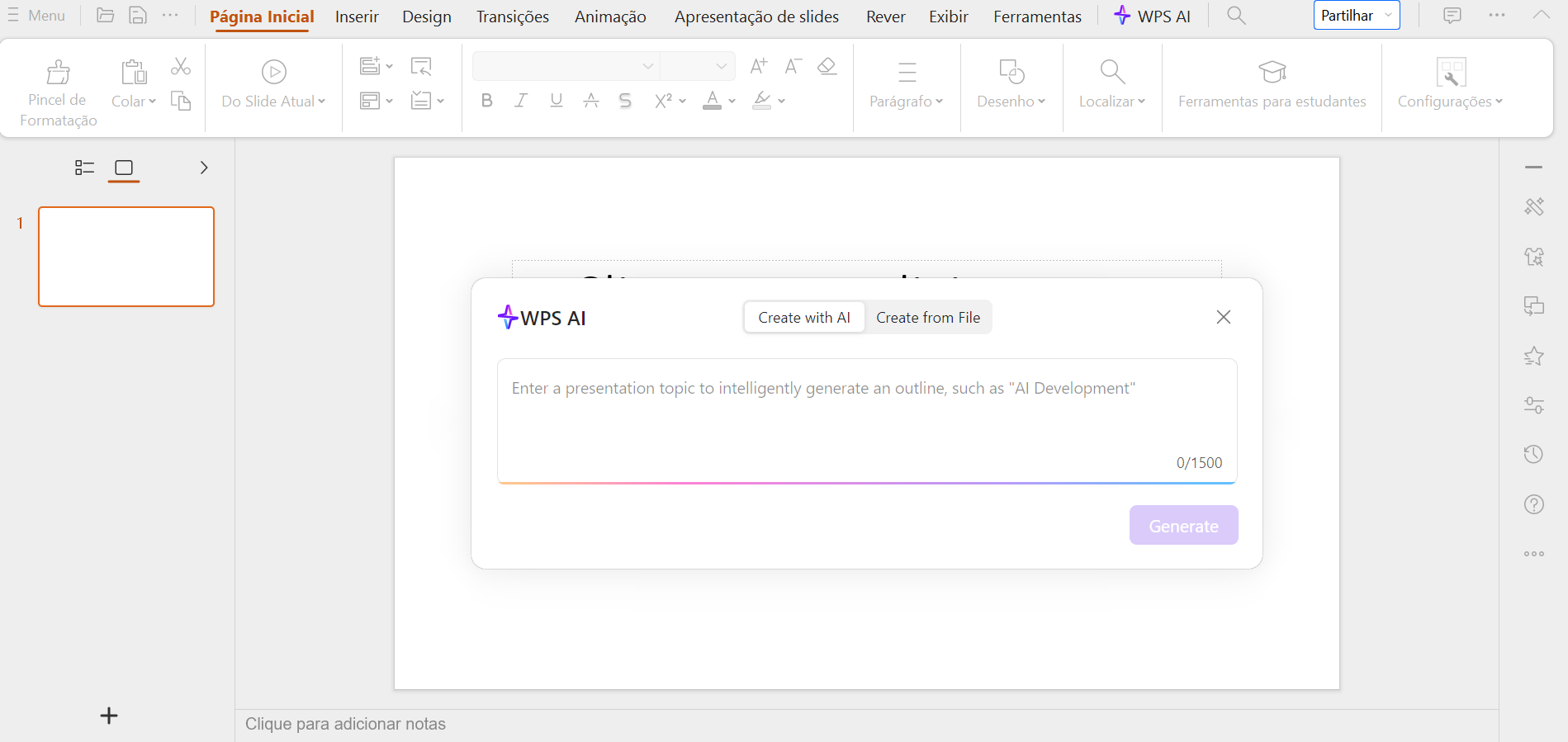Click the Copy icon
Viewport: 1568px width, 742px height.
click(x=180, y=101)
